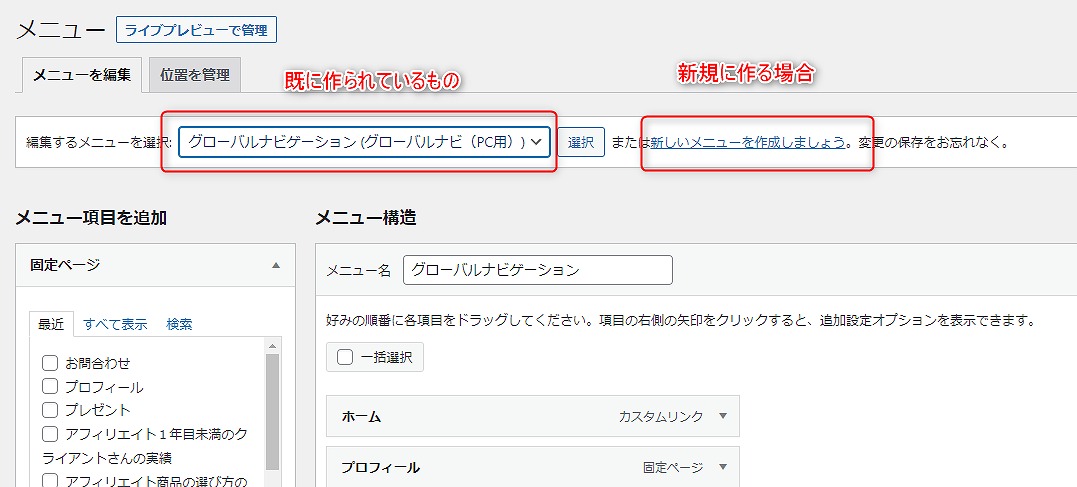Open the すべて表示 tab
The image size is (1077, 487).
[x=115, y=324]
